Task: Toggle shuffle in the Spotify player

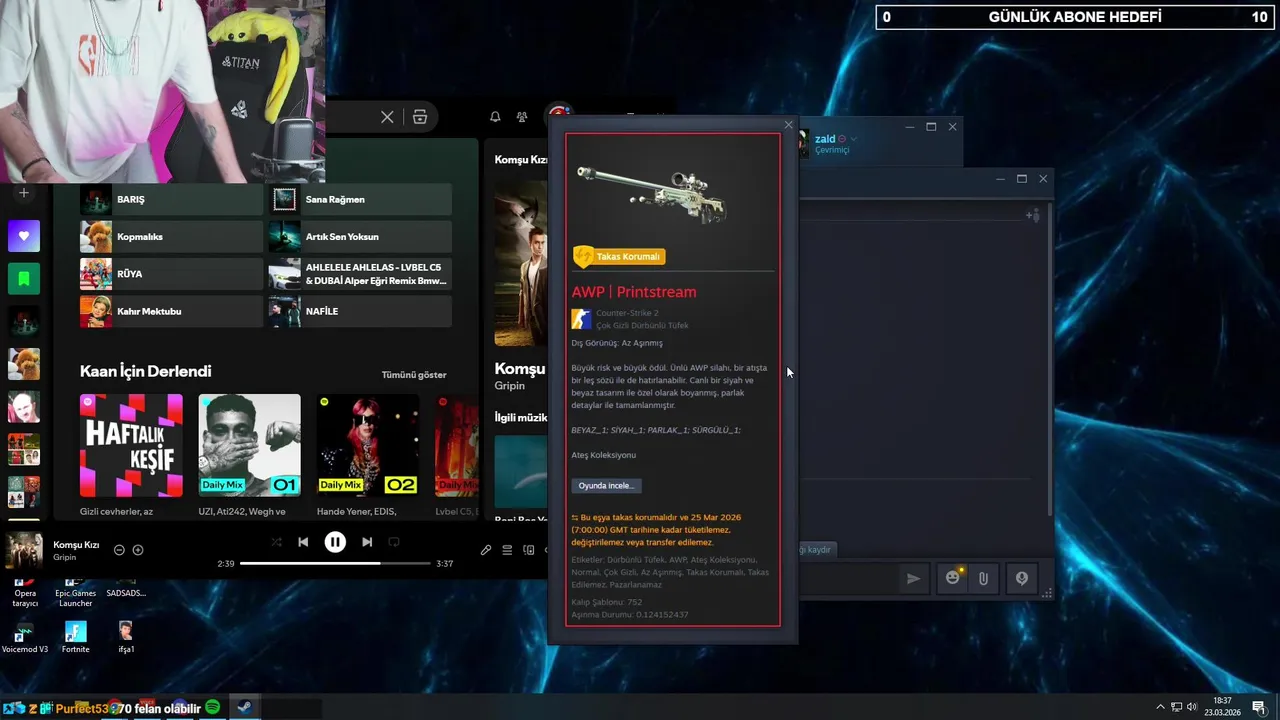Action: tap(276, 542)
